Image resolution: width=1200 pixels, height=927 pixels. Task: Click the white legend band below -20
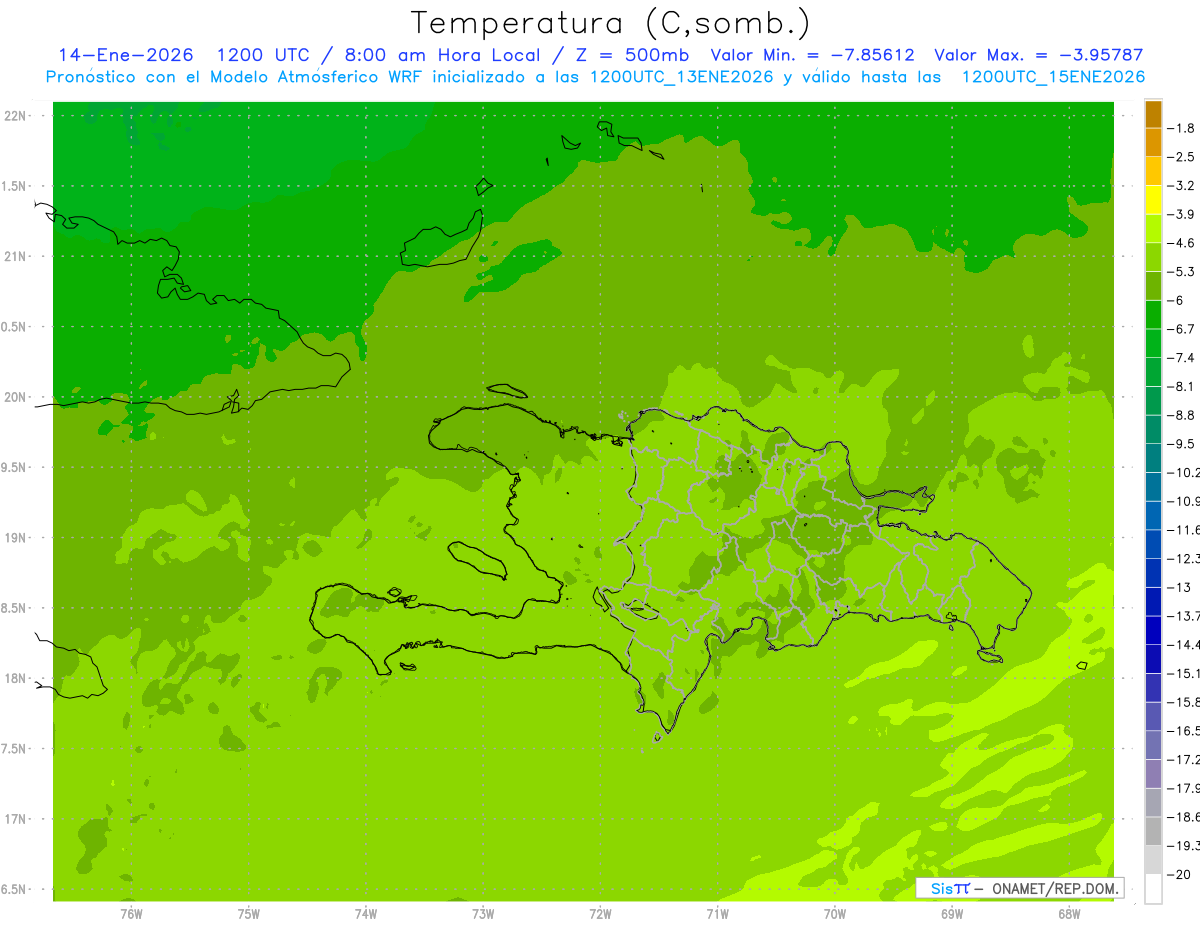tap(1153, 888)
